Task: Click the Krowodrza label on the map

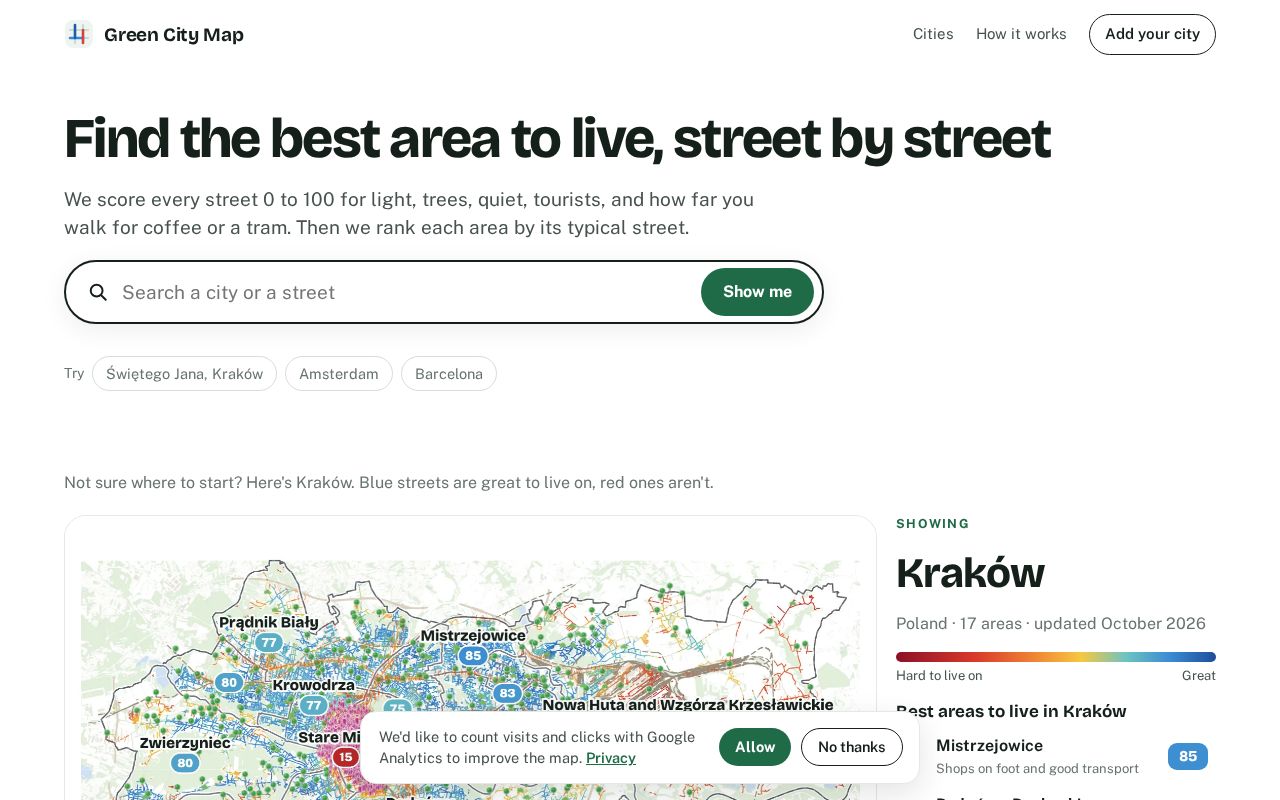Action: click(314, 685)
